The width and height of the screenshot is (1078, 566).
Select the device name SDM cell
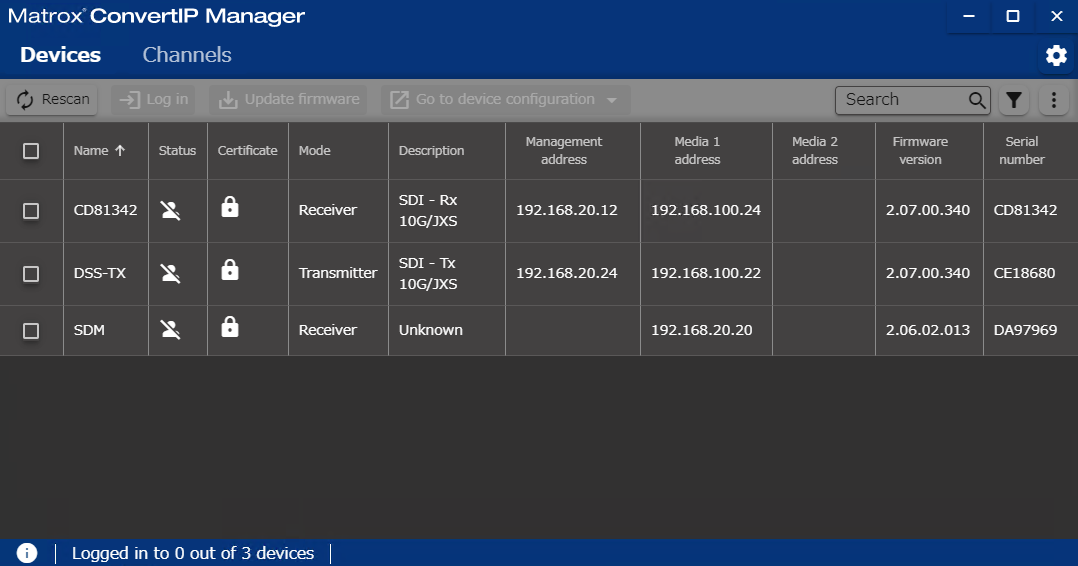click(x=89, y=330)
